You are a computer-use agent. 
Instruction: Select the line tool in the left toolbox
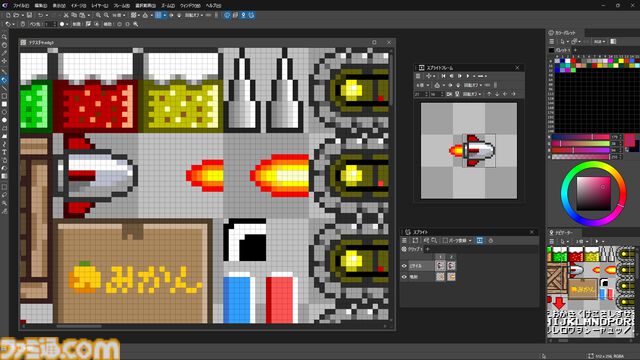[4, 88]
